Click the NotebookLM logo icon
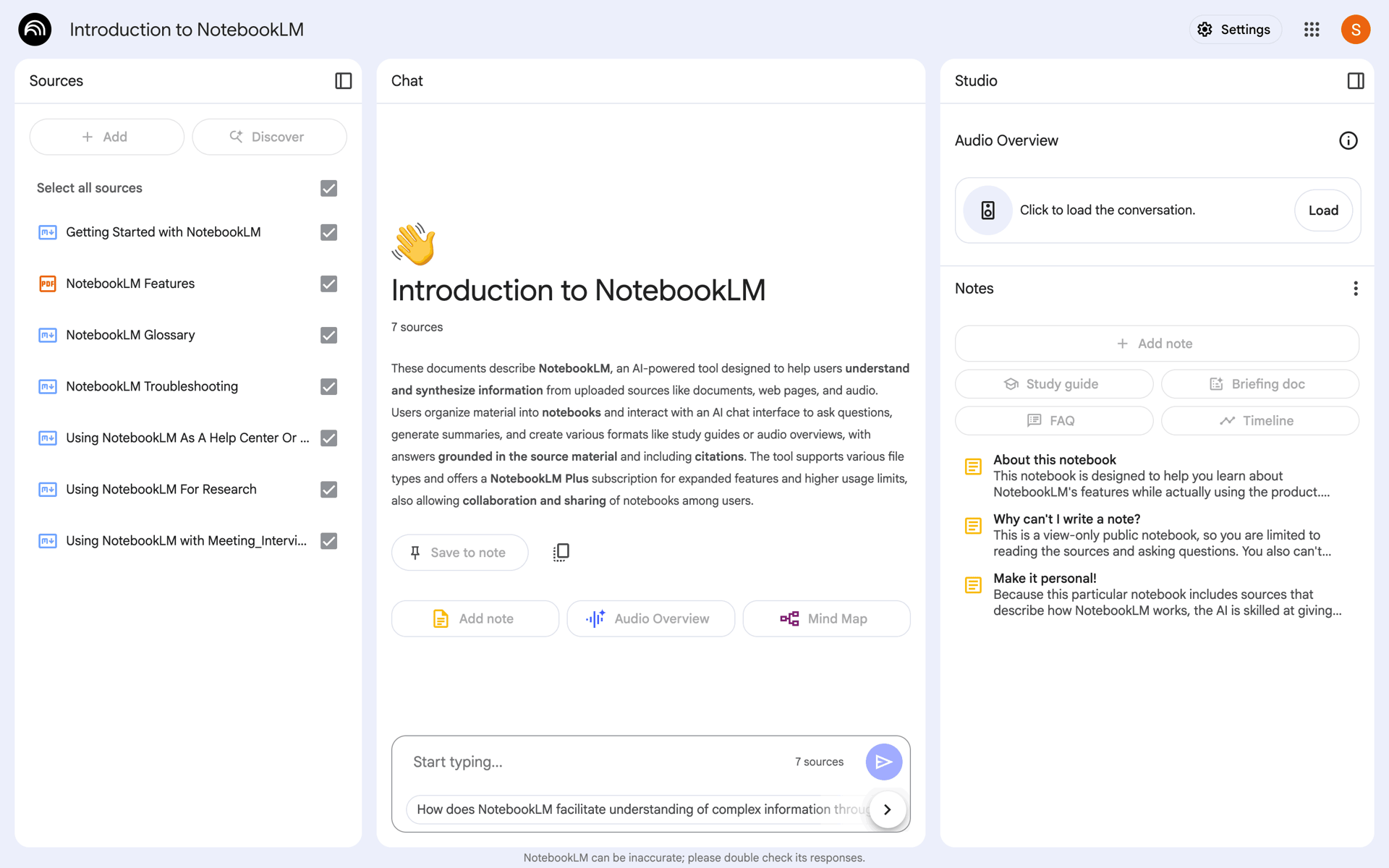 pyautogui.click(x=35, y=30)
